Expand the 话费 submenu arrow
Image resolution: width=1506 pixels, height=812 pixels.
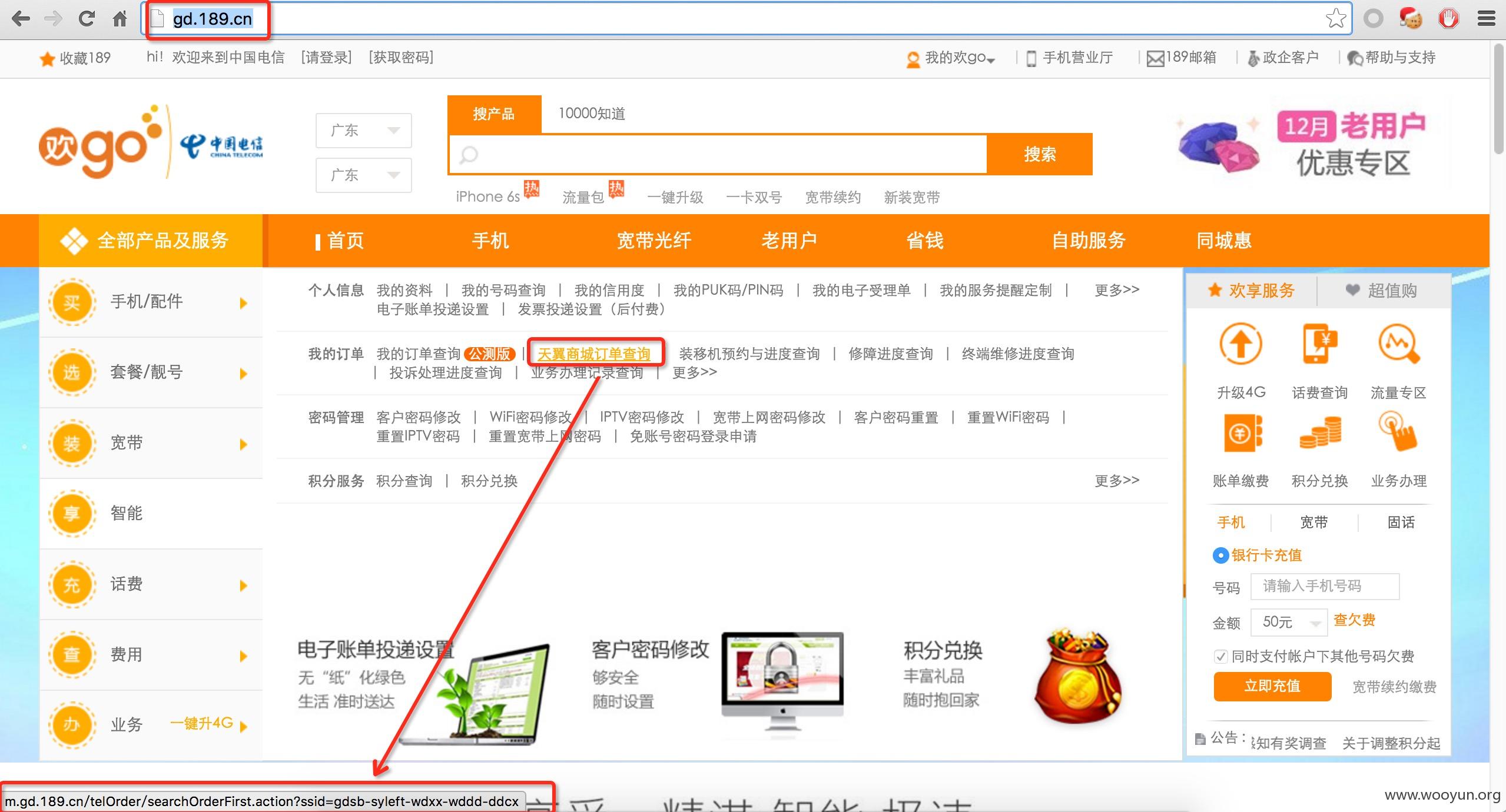243,585
